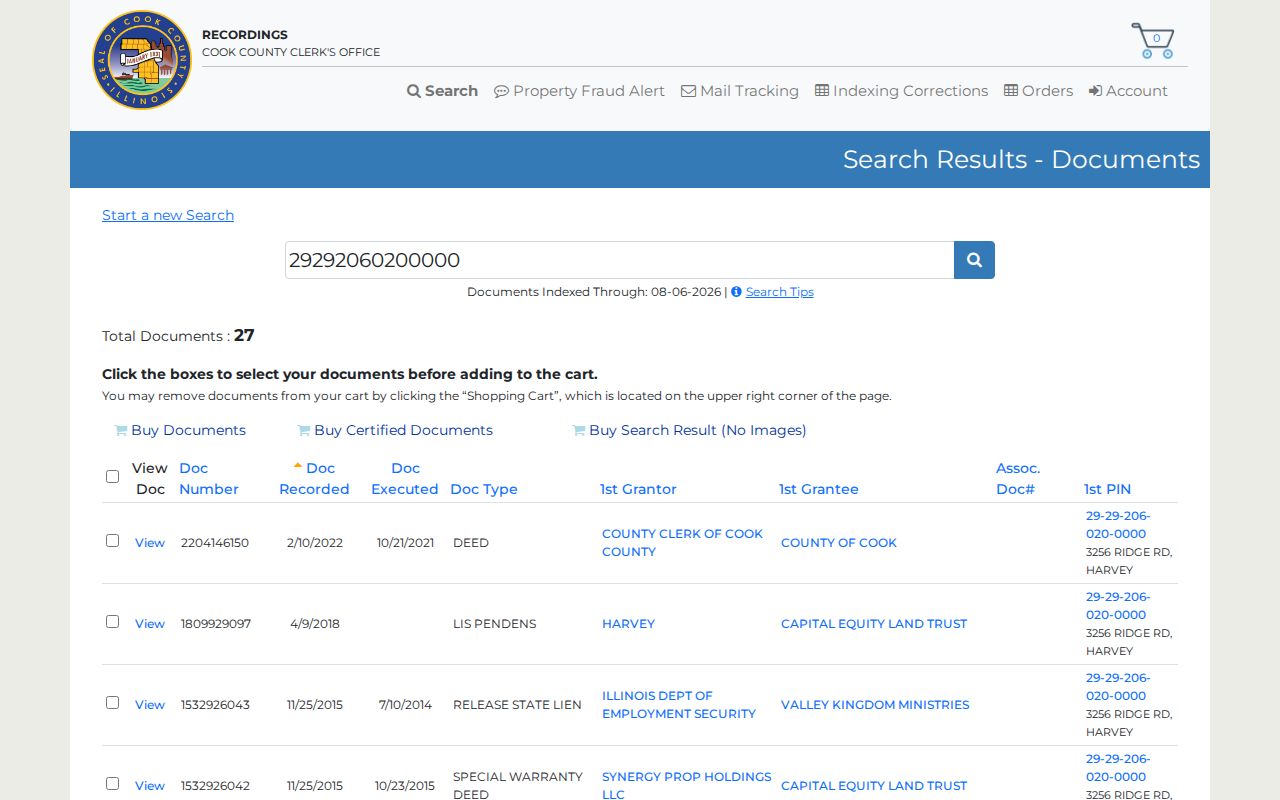
Task: Sort by 1st Grantee column
Action: pyautogui.click(x=818, y=489)
